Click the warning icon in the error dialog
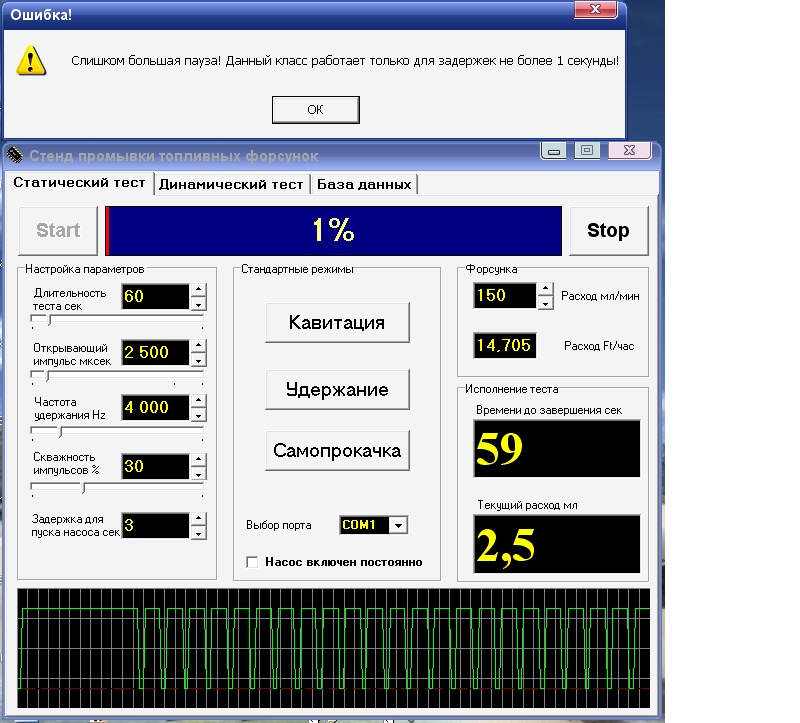The height and width of the screenshot is (723, 800). [32, 62]
